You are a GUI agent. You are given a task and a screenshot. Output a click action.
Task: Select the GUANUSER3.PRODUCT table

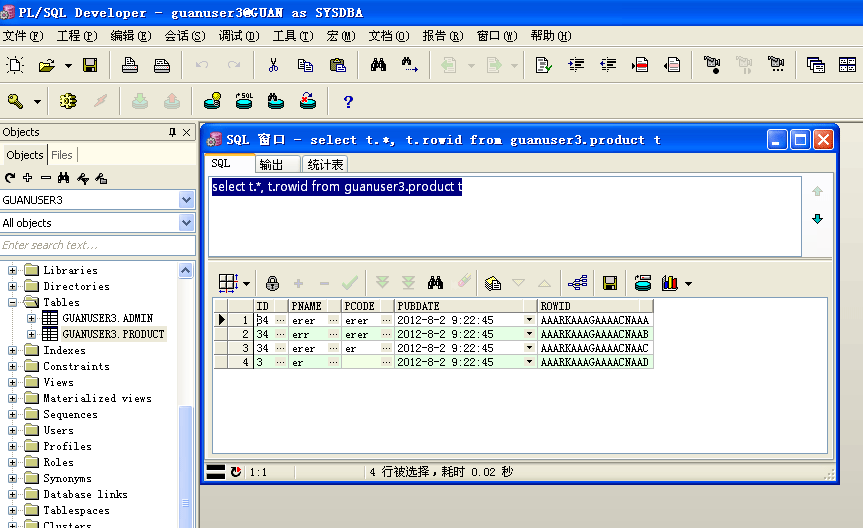[113, 334]
